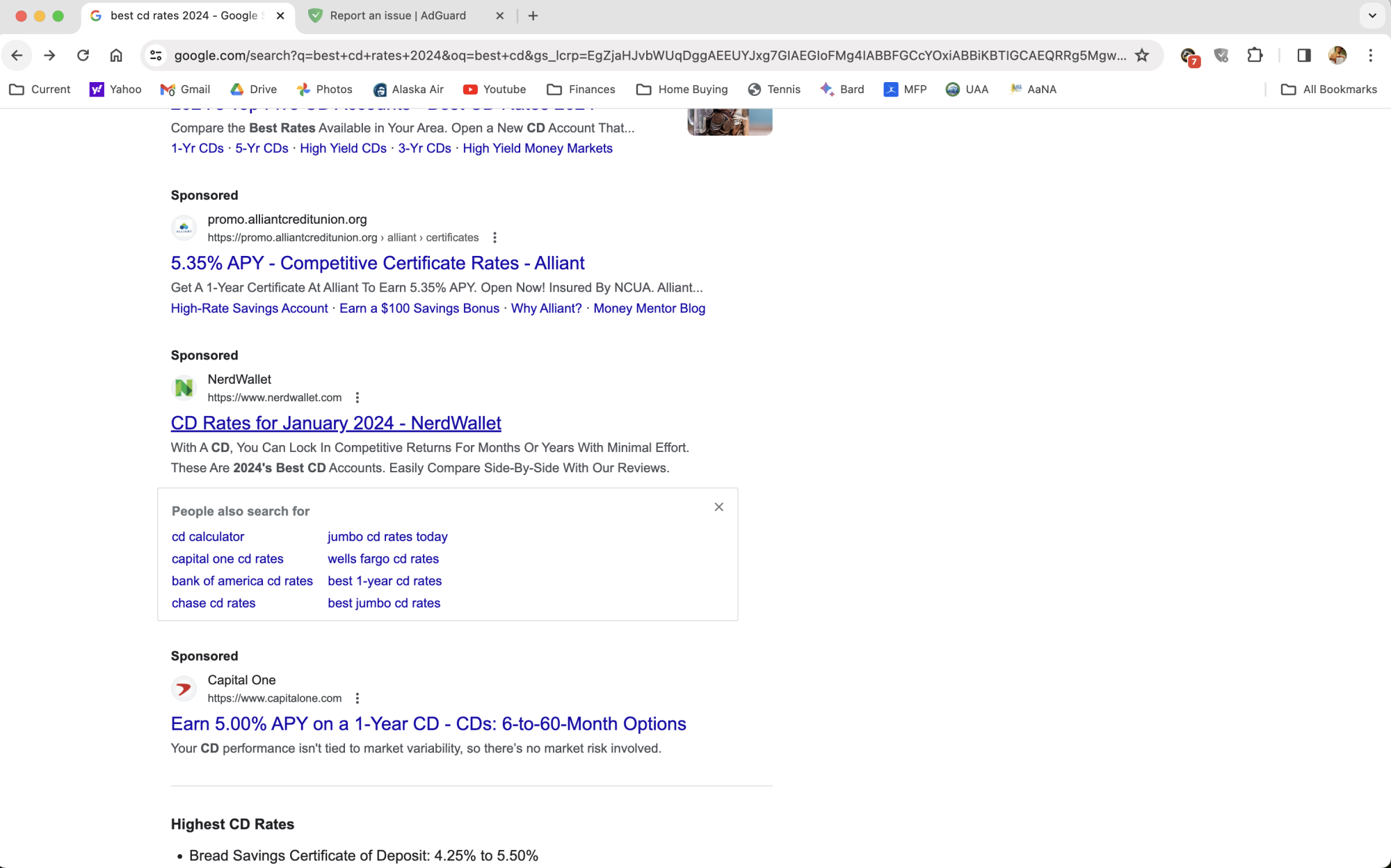Viewport: 1391px width, 868px height.
Task: Open the Google Drive bookmark
Action: tap(253, 89)
